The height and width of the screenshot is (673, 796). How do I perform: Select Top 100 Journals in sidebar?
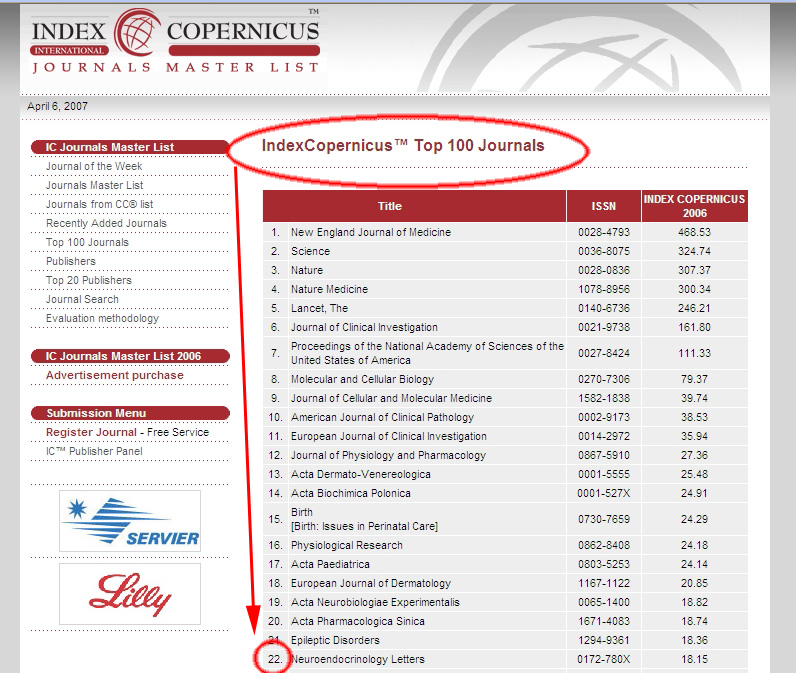(87, 242)
